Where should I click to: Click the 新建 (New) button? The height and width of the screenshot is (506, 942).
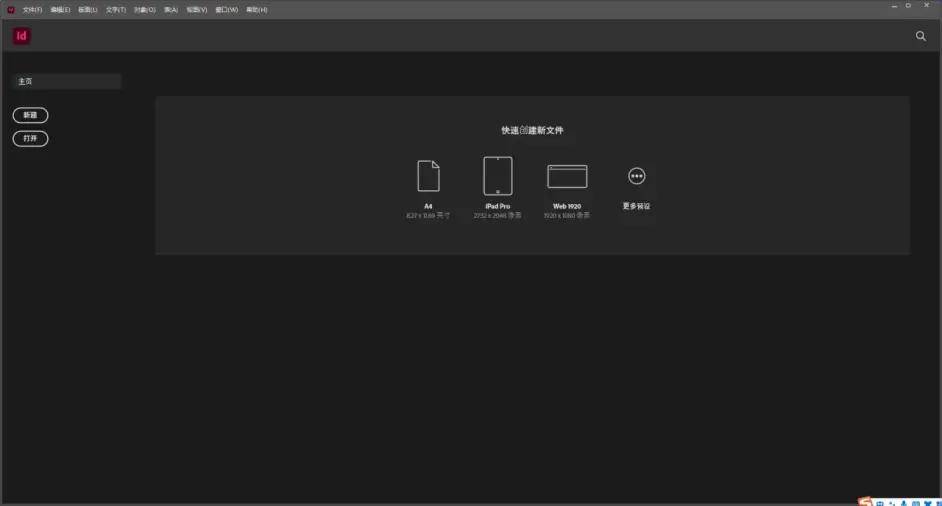[30, 115]
